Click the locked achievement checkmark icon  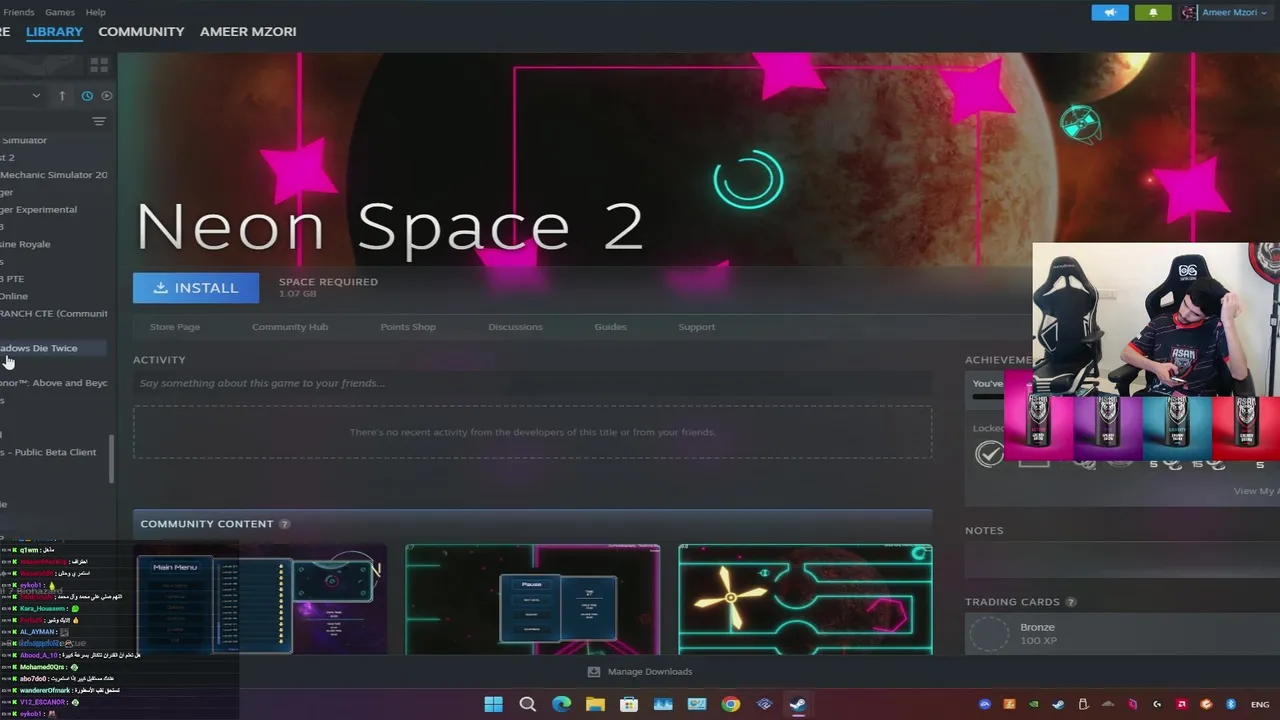[989, 454]
